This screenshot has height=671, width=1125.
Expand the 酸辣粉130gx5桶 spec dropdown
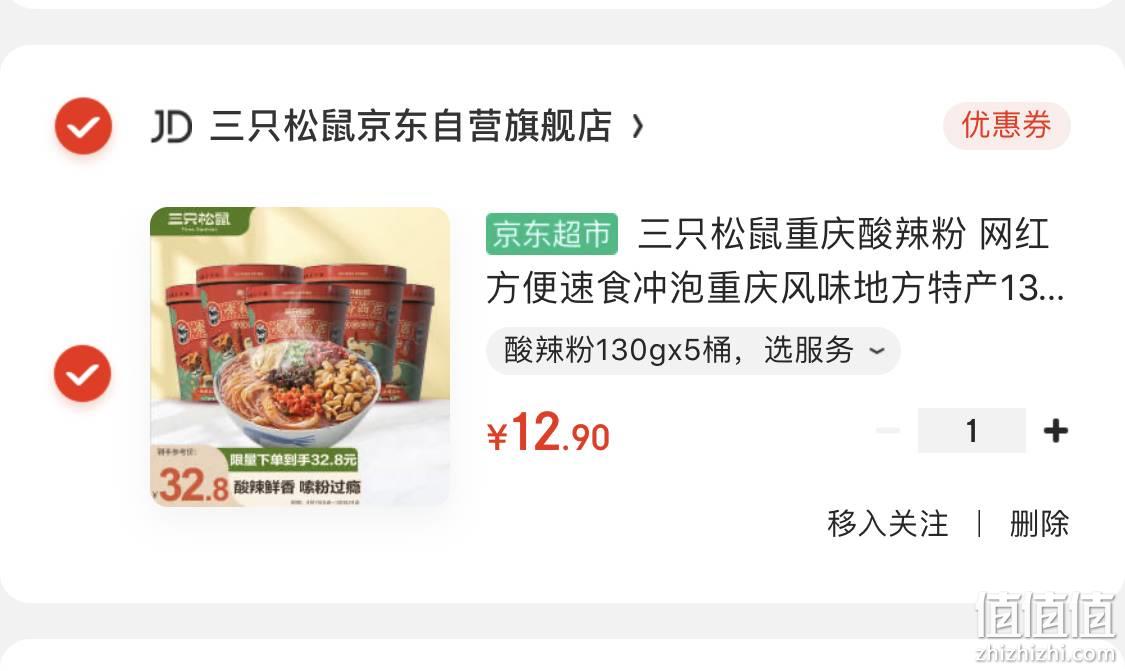click(x=693, y=351)
